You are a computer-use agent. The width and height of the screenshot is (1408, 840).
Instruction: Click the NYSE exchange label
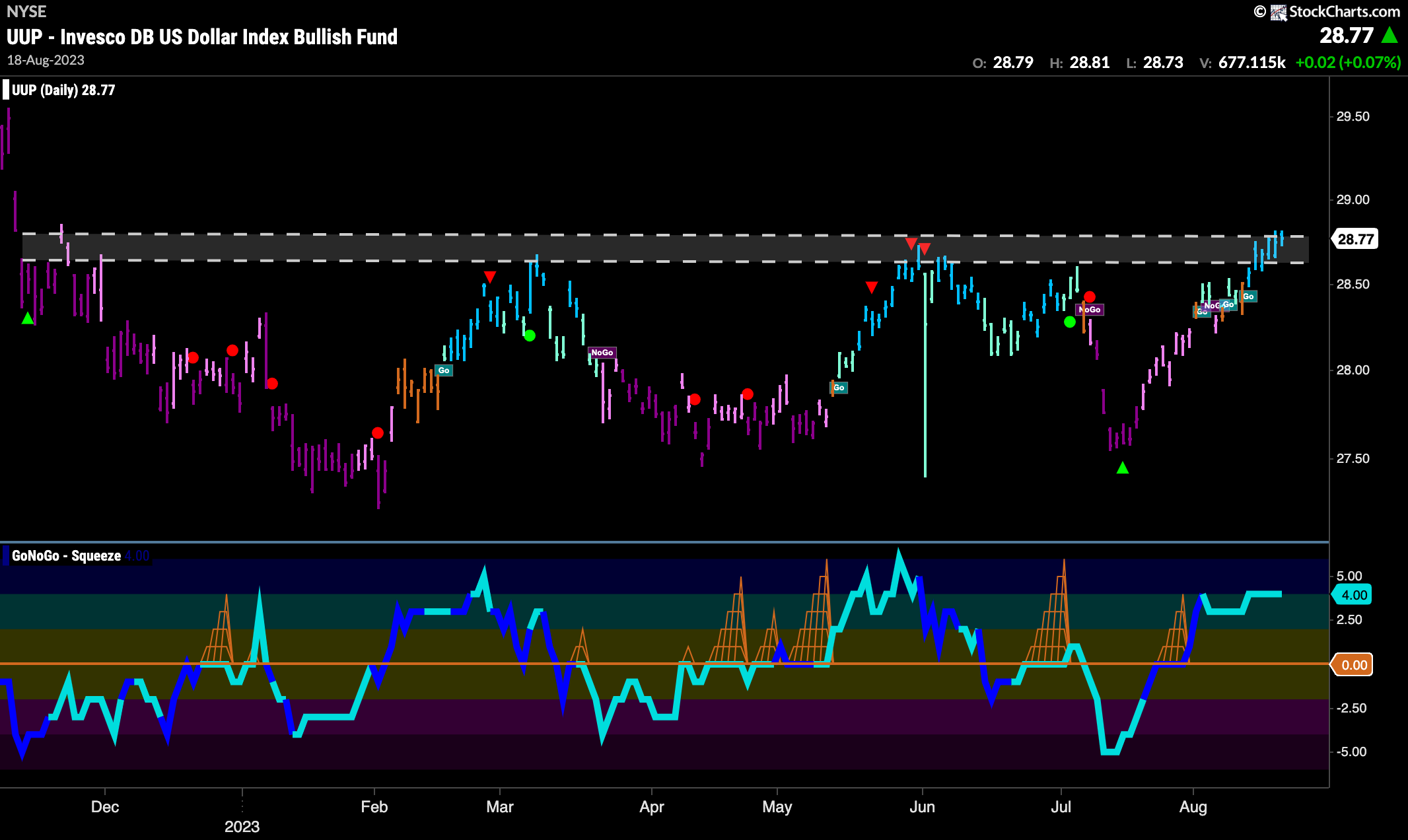click(x=26, y=11)
